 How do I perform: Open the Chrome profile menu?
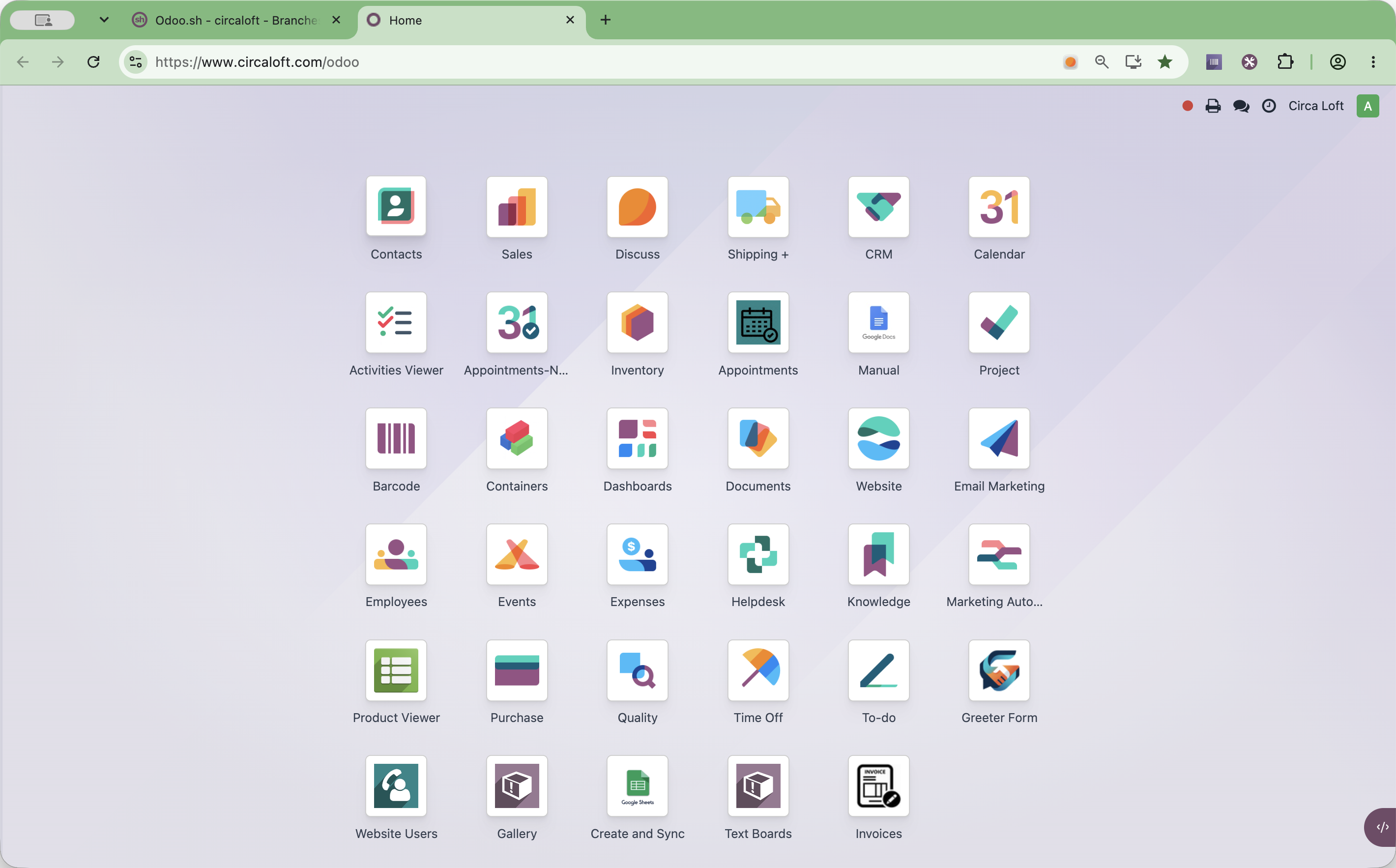click(1338, 61)
